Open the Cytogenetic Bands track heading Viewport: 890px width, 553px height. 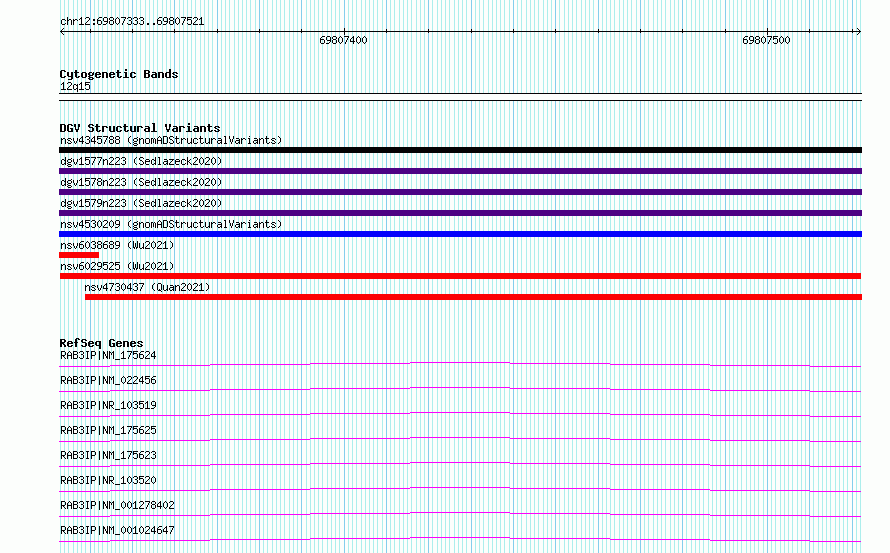click(x=119, y=74)
